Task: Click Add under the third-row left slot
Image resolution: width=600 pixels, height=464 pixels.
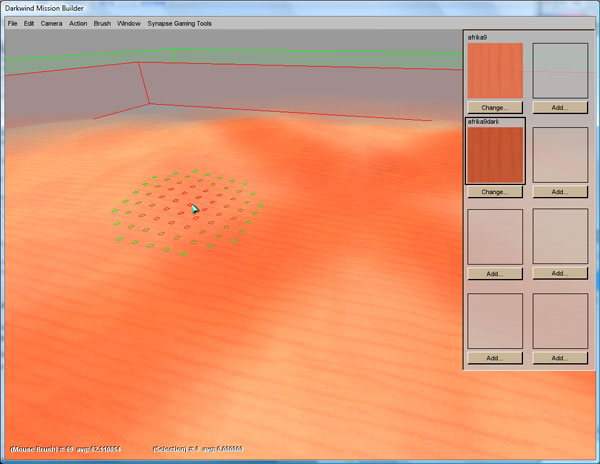Action: (x=495, y=273)
